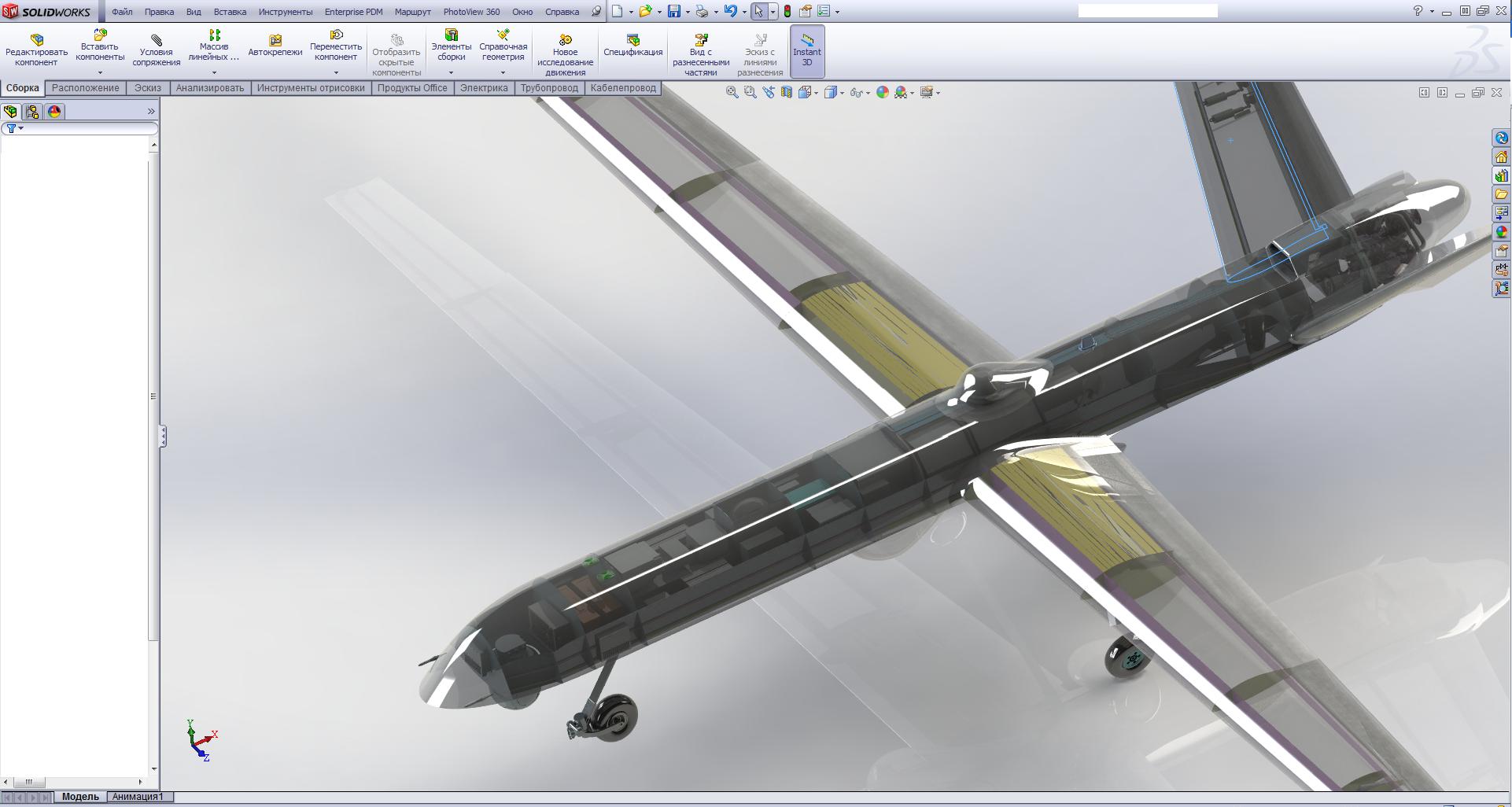Screen dimensions: 1512x807
Task: Open the Анимация1 motion study tab
Action: 138,797
